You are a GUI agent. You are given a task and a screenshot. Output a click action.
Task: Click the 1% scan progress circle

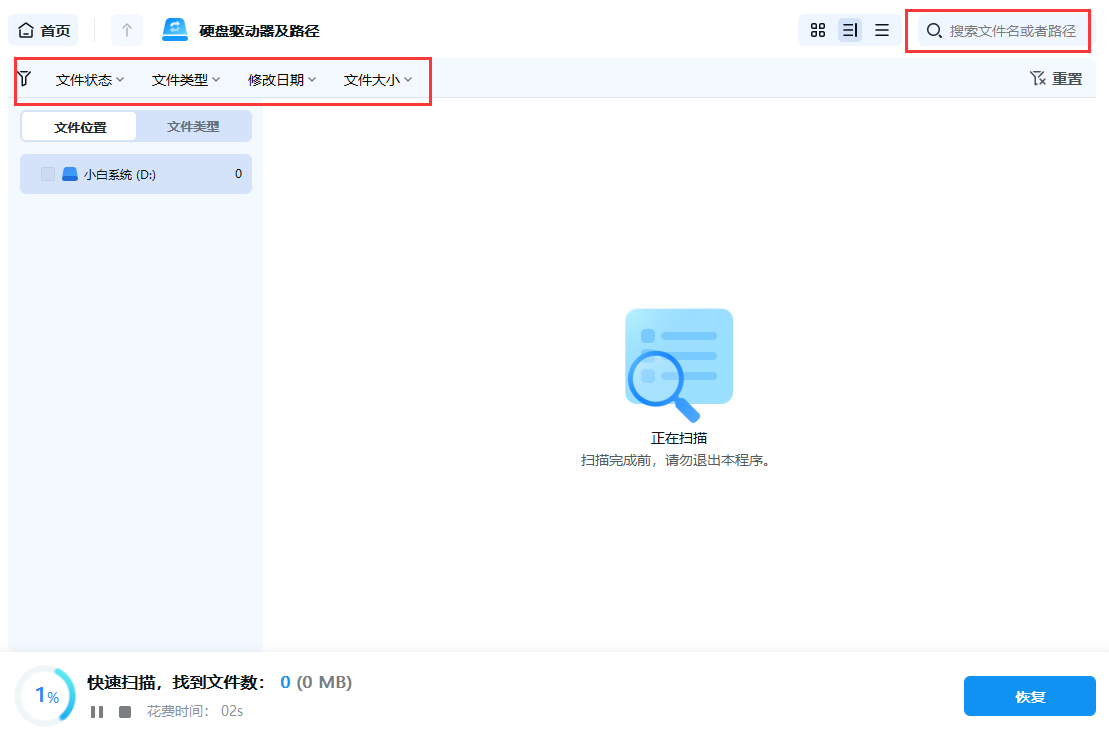(x=45, y=695)
